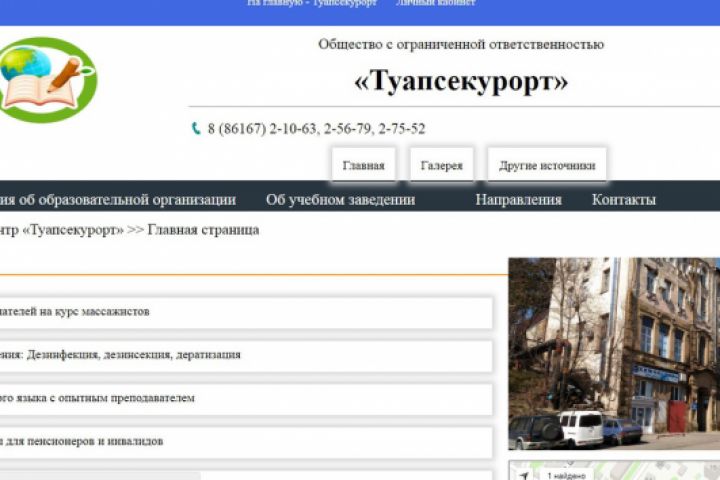Open the item для пенсионеров и инвалидов
The image size is (720, 480).
(x=246, y=442)
